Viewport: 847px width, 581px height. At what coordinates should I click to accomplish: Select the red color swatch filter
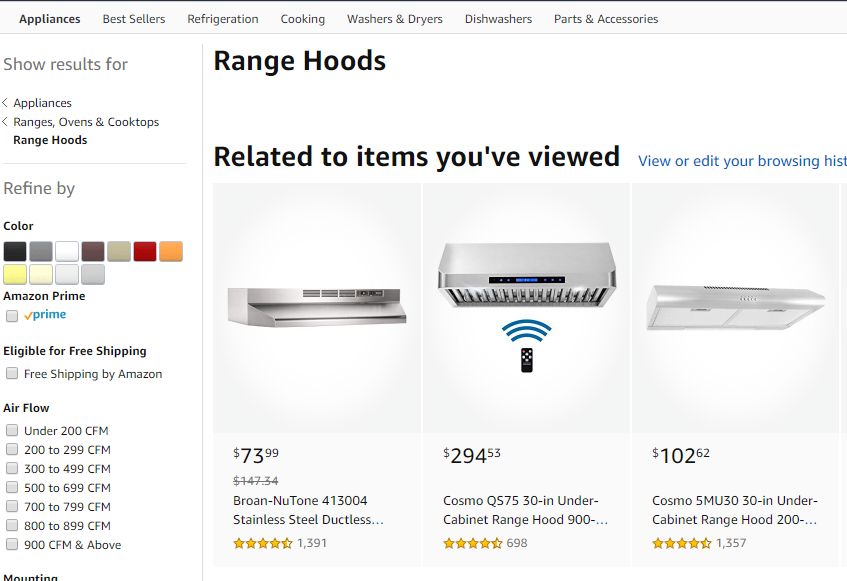144,251
